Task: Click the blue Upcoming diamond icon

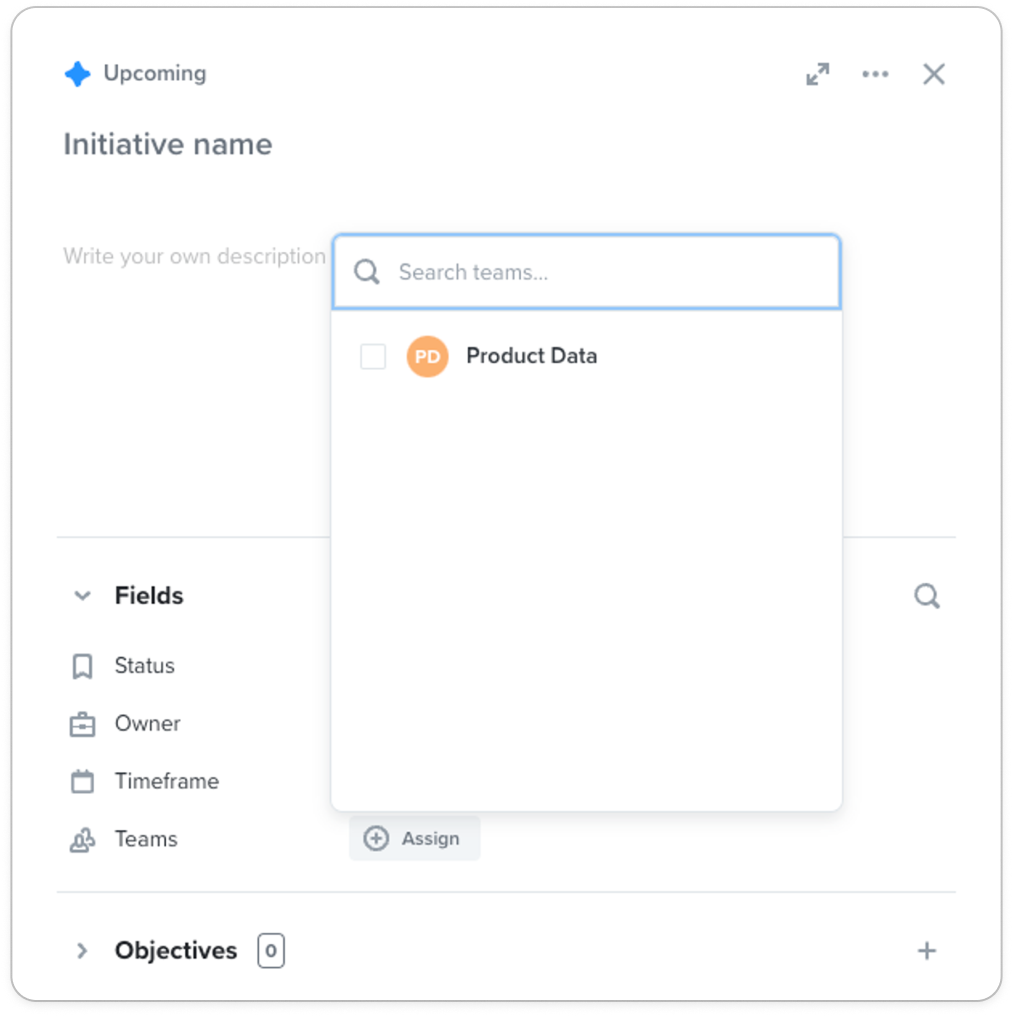Action: coord(78,74)
